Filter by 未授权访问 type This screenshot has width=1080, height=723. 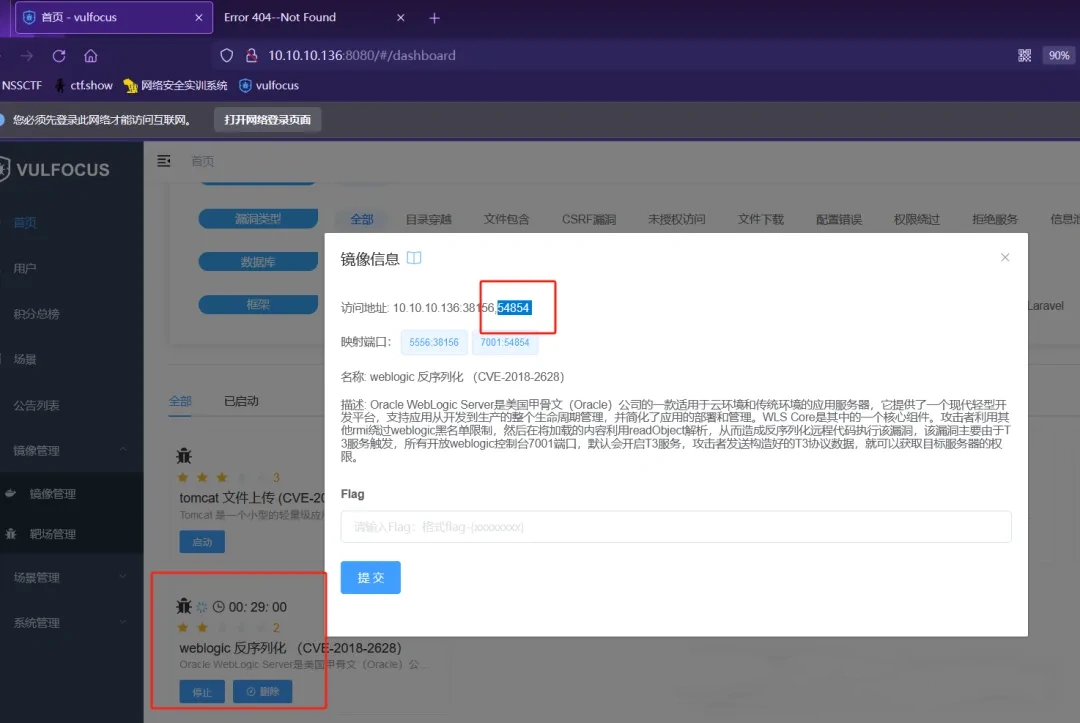pos(676,219)
